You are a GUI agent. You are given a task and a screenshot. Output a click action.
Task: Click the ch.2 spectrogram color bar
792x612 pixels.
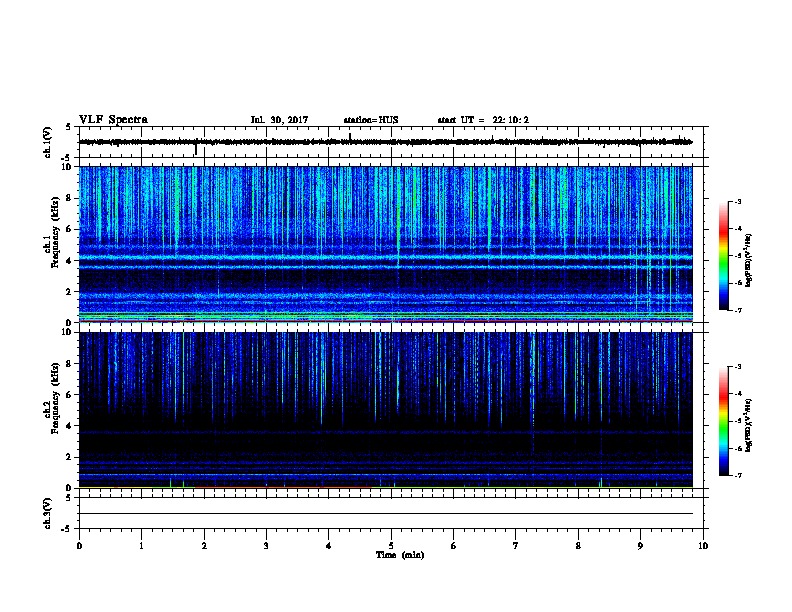point(723,421)
